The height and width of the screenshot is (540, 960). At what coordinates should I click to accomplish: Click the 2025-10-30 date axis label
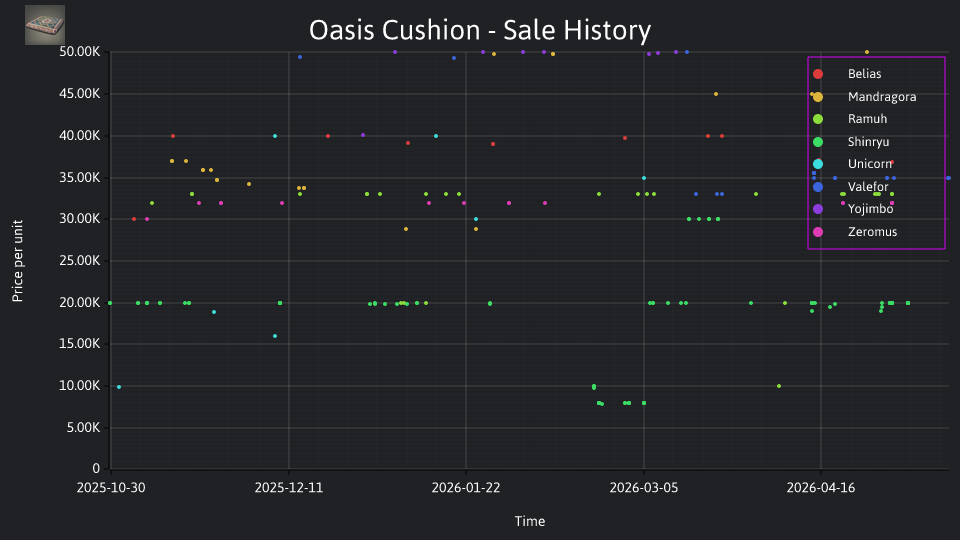(111, 488)
